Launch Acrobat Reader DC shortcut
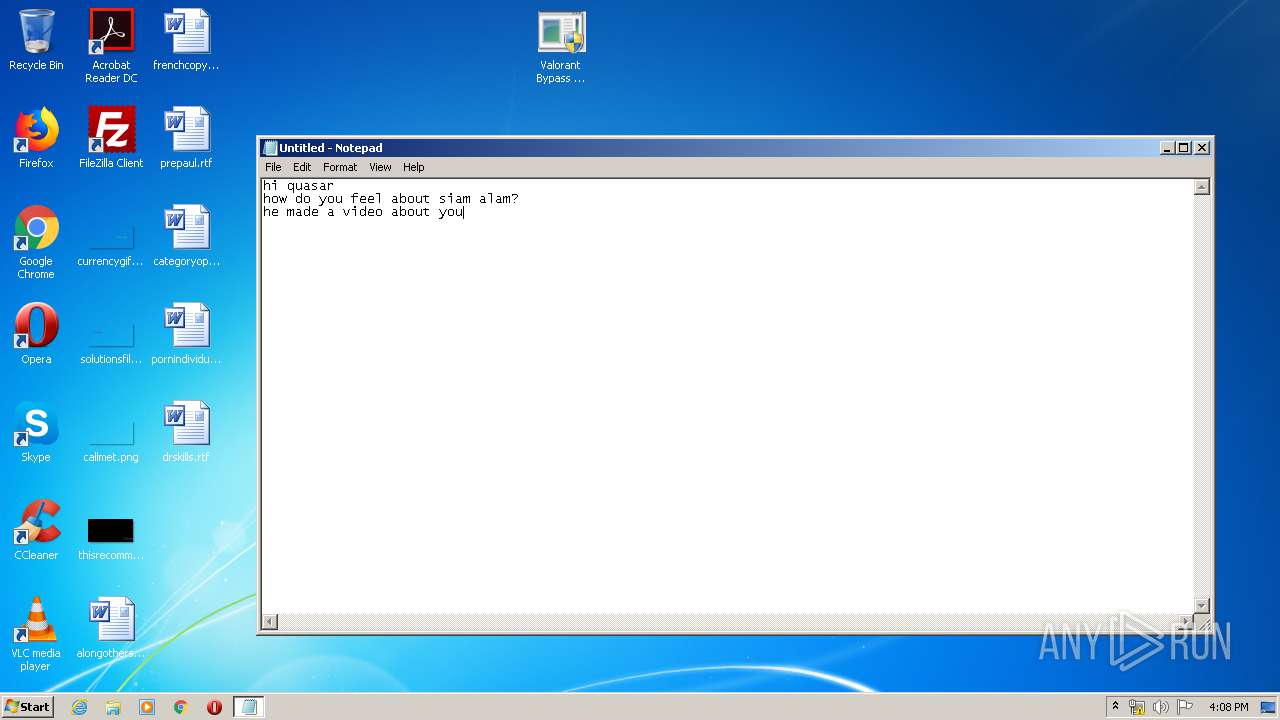1280x720 pixels. (x=111, y=46)
